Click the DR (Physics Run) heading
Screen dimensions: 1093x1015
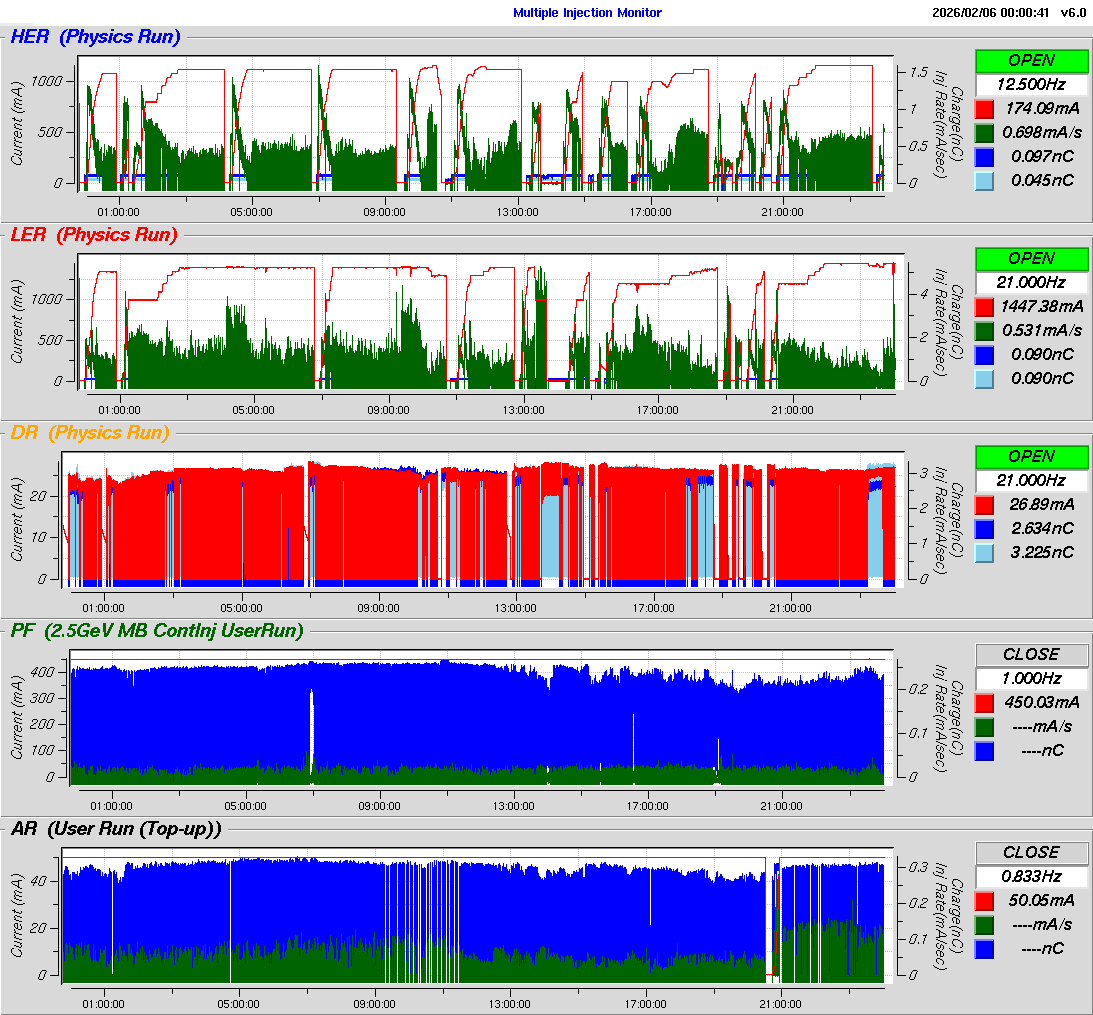pyautogui.click(x=90, y=433)
